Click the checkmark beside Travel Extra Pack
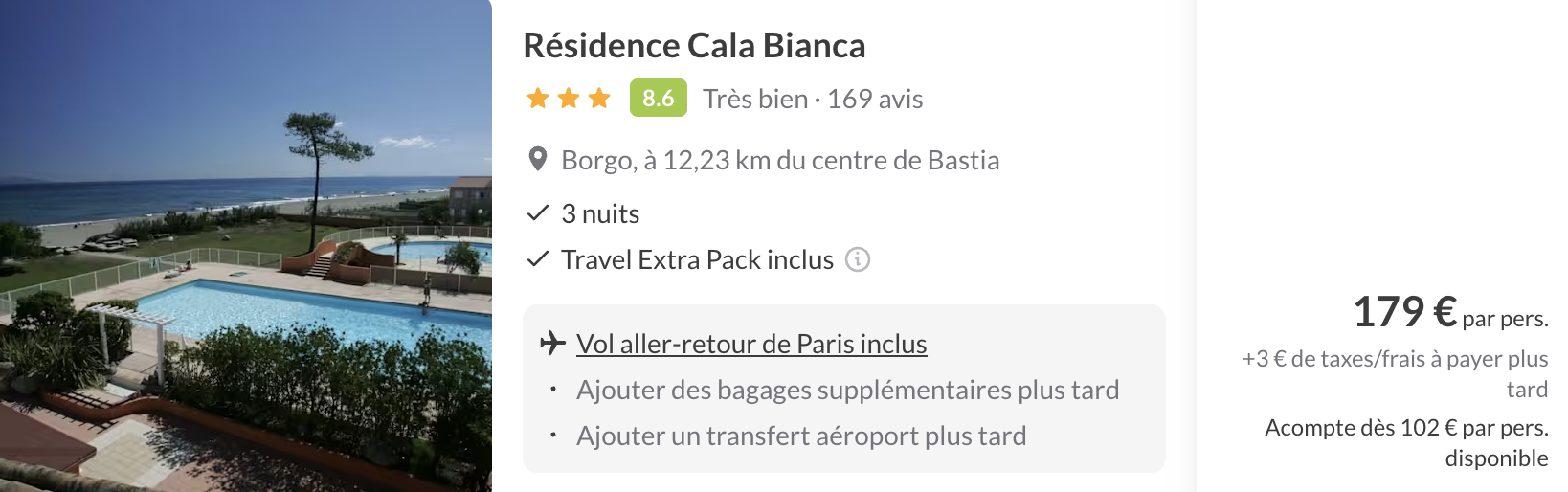Image resolution: width=1568 pixels, height=492 pixels. coord(538,258)
